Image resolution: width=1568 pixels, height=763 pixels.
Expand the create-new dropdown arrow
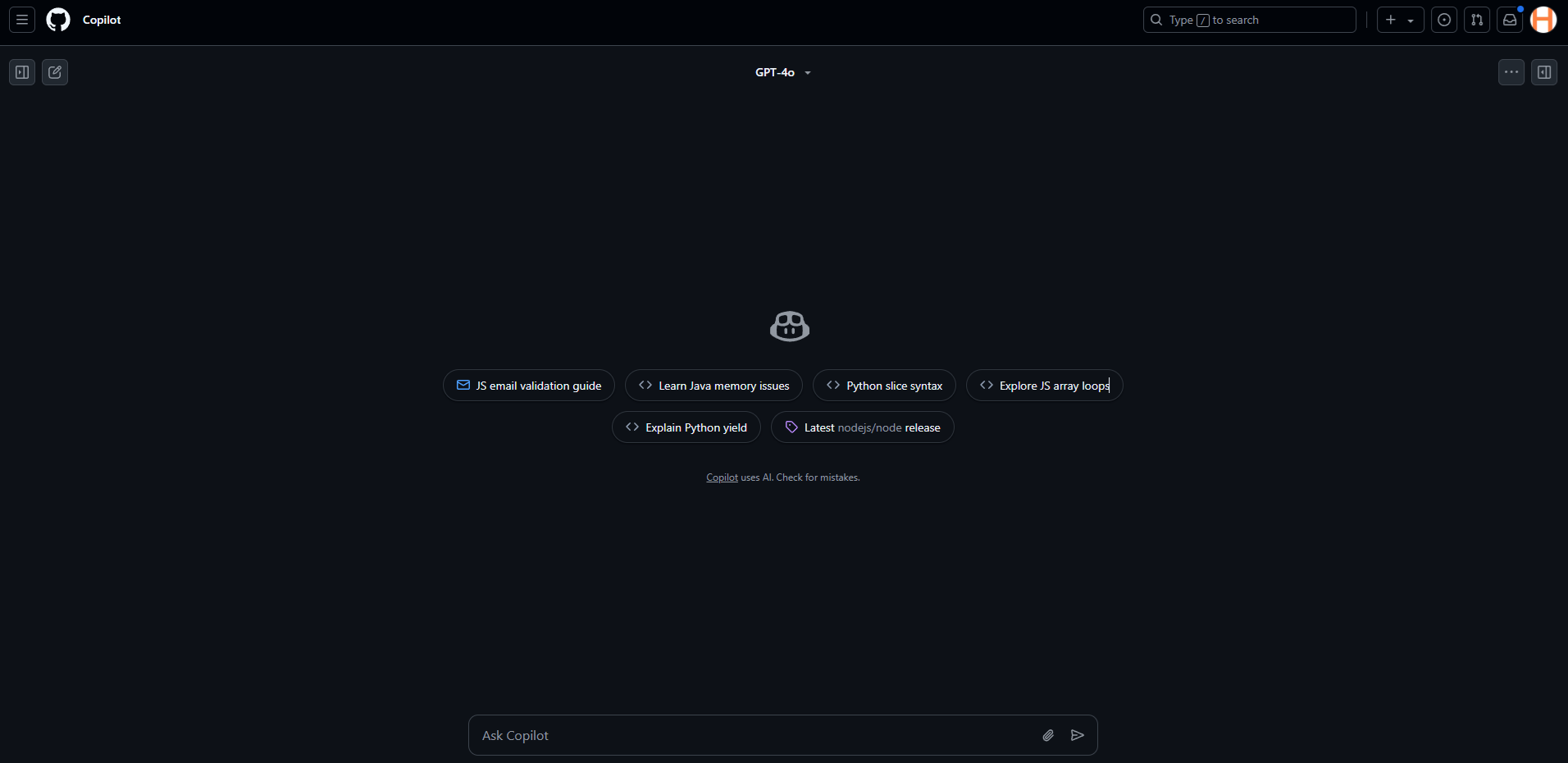1411,21
